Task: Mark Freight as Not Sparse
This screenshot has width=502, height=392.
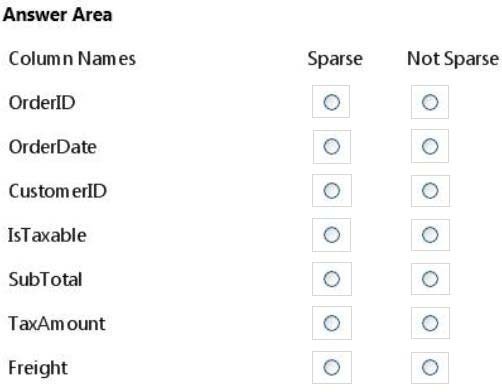Action: pyautogui.click(x=430, y=367)
